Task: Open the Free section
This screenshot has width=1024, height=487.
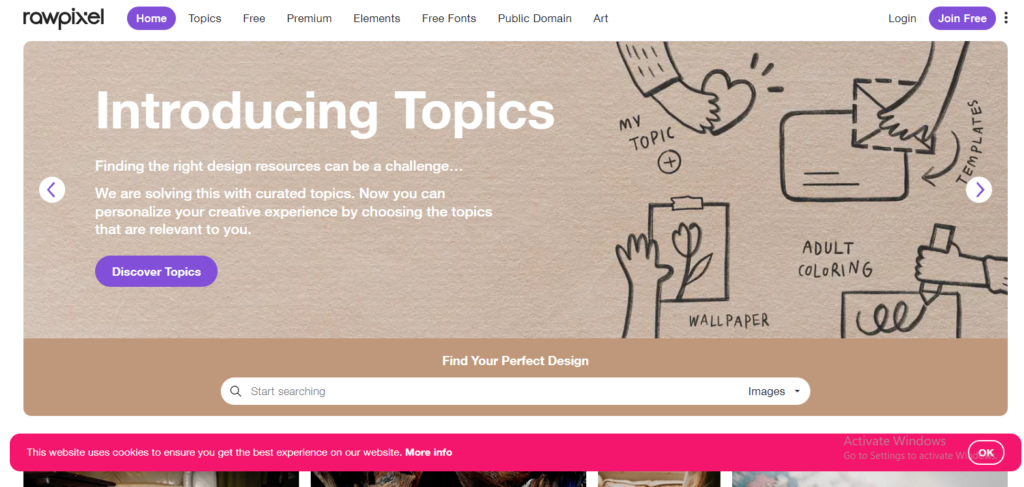Action: 254,18
